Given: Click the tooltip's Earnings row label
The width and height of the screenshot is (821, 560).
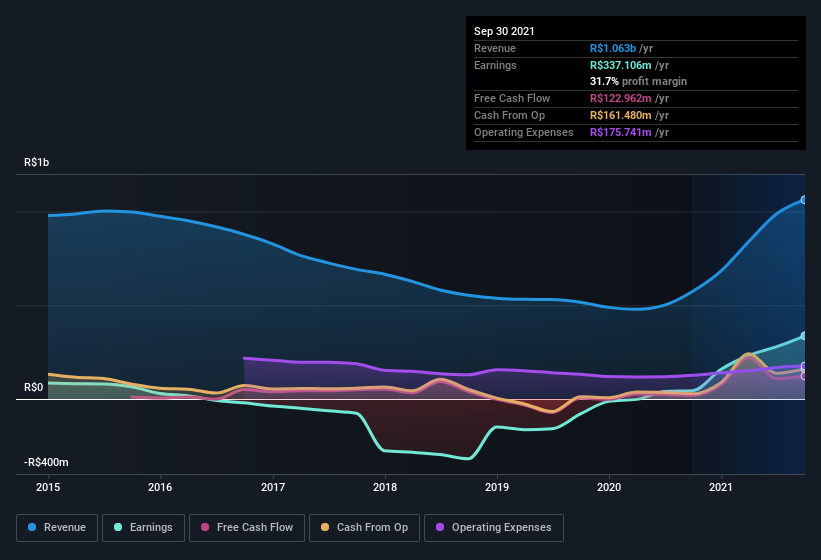Looking at the screenshot, I should click(495, 65).
